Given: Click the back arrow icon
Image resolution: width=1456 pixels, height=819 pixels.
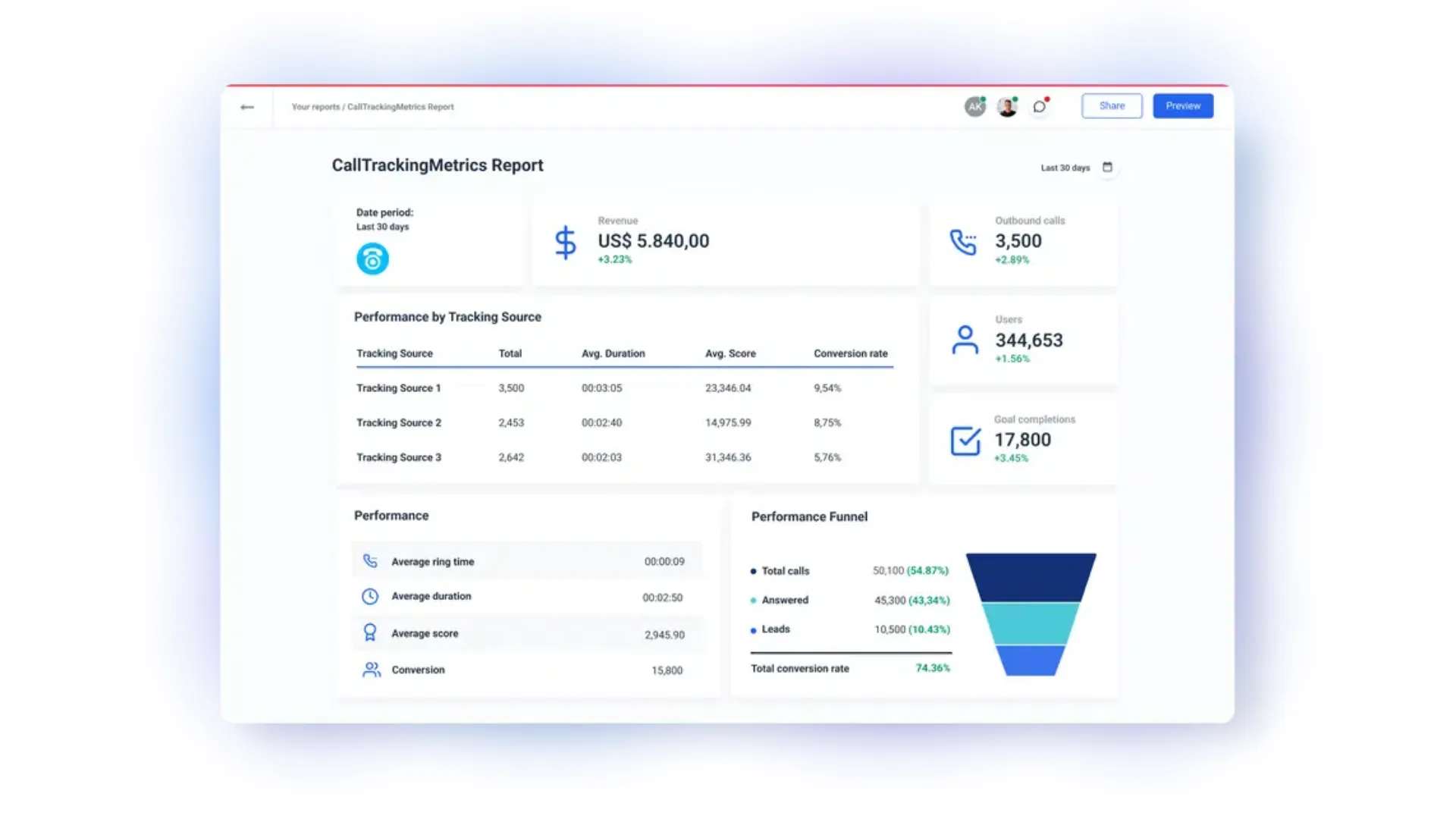Looking at the screenshot, I should [x=247, y=107].
